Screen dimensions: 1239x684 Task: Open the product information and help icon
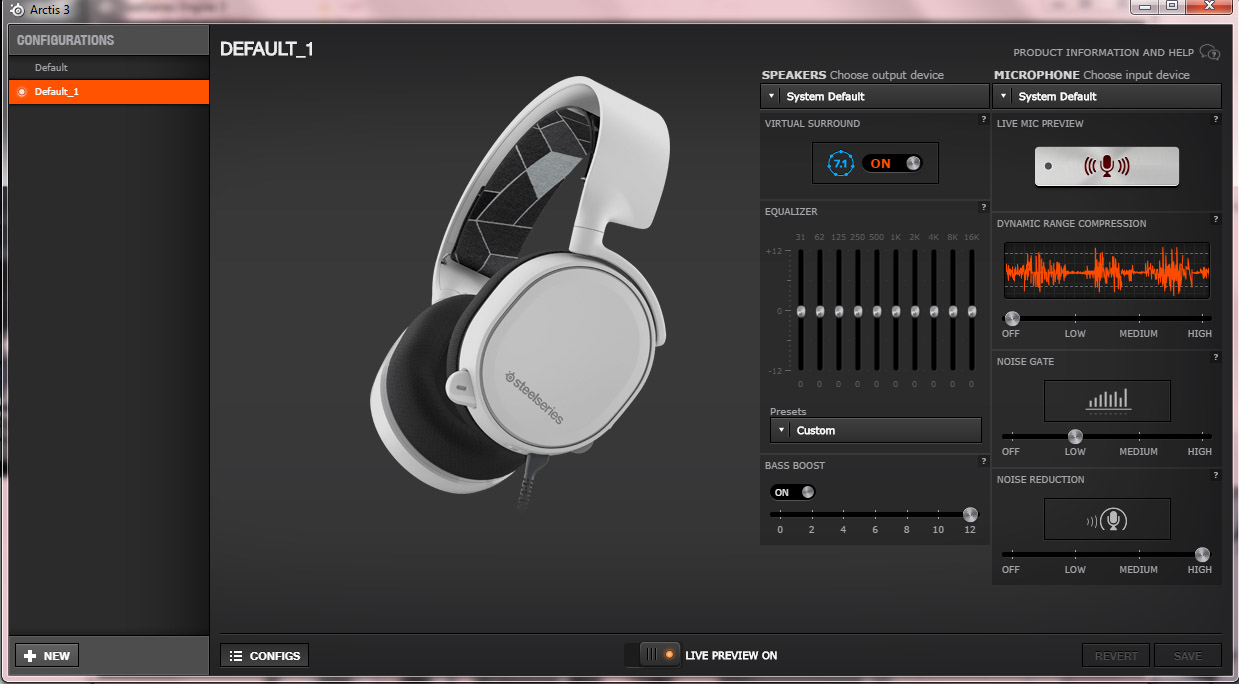click(1209, 52)
